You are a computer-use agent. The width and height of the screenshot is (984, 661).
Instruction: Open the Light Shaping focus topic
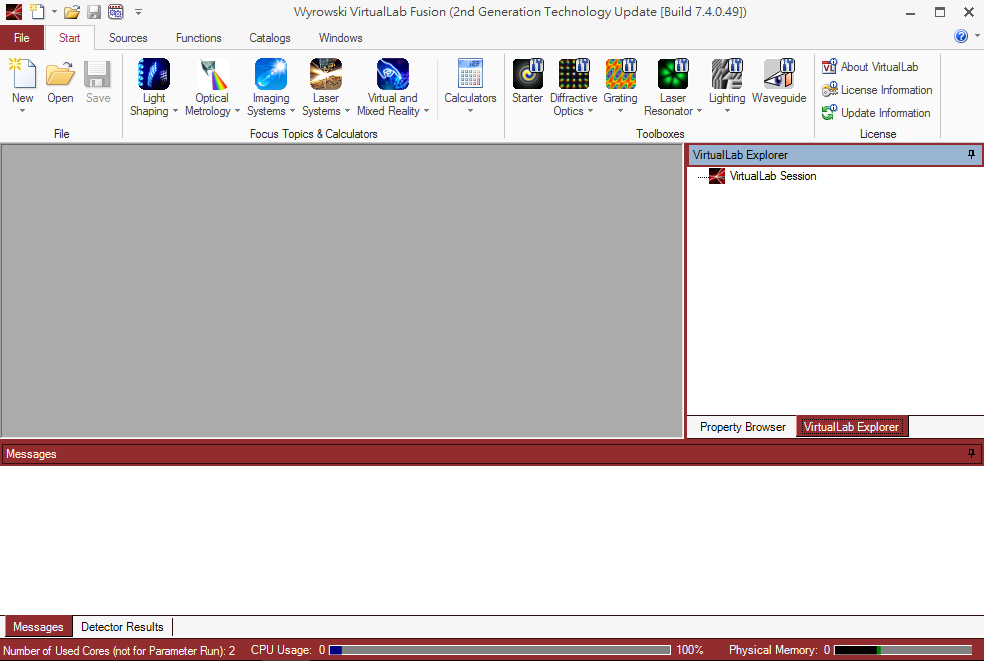[154, 74]
